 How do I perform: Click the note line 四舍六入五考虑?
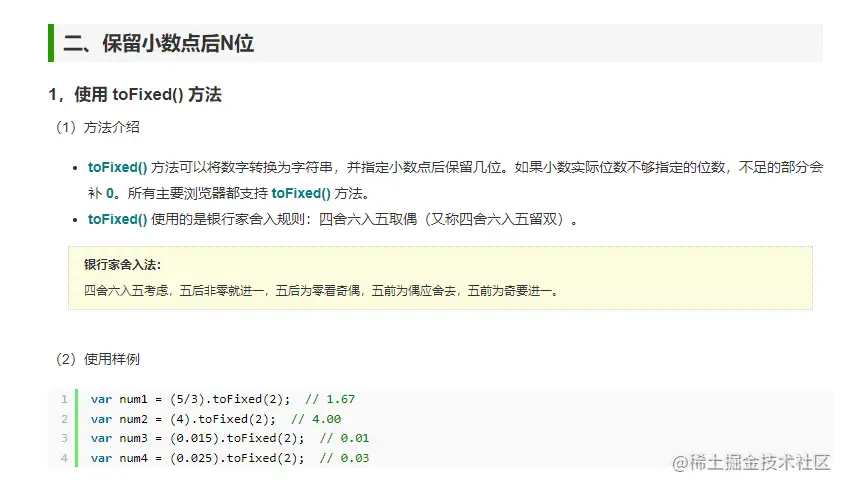(x=321, y=291)
